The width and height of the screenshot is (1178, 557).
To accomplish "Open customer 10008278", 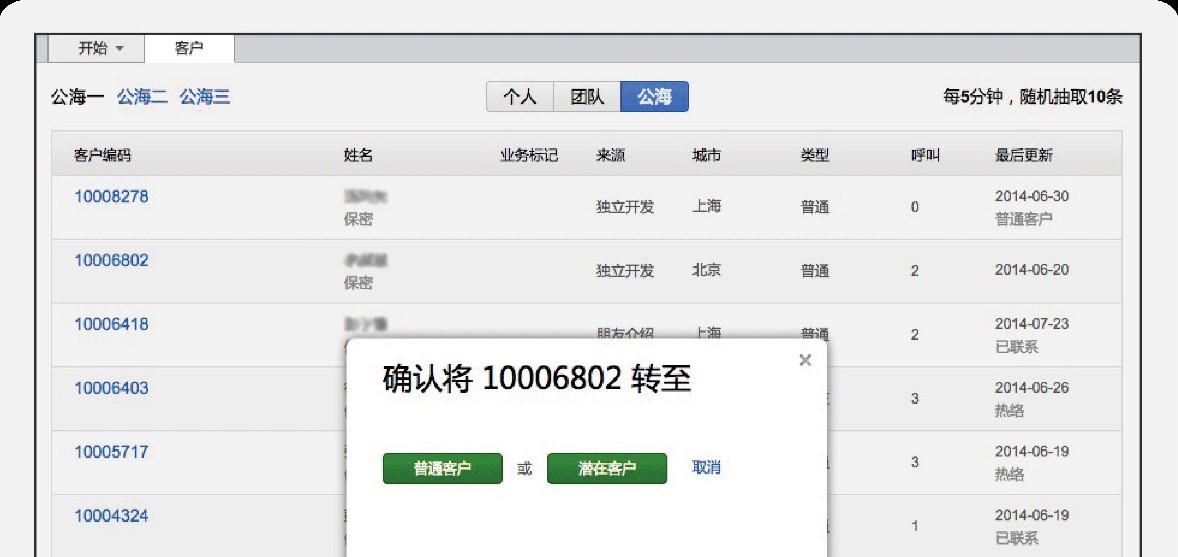I will click(111, 197).
